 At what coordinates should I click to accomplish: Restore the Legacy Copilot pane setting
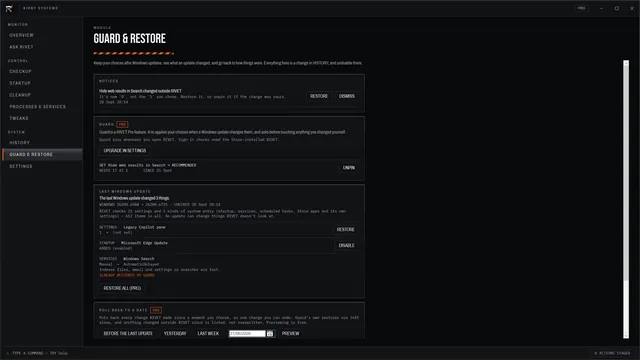pos(345,230)
